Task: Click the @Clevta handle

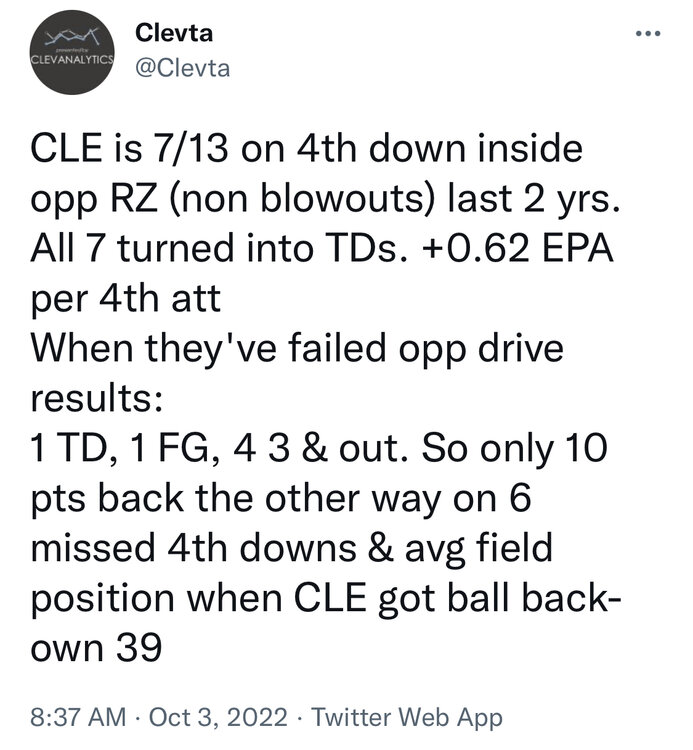Action: click(183, 68)
